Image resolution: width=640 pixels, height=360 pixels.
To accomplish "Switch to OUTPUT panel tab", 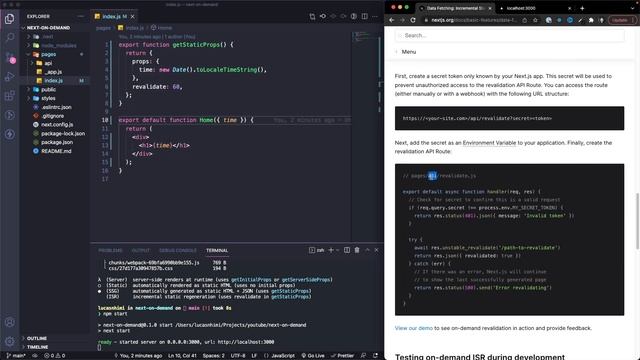I will pyautogui.click(x=141, y=250).
